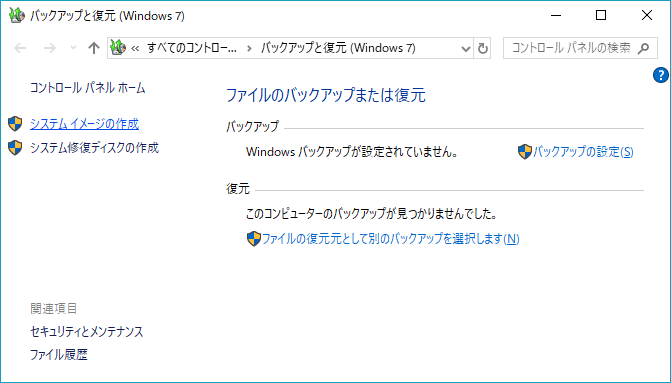Click the バックアップ section header
This screenshot has height=383, width=671.
[x=252, y=127]
